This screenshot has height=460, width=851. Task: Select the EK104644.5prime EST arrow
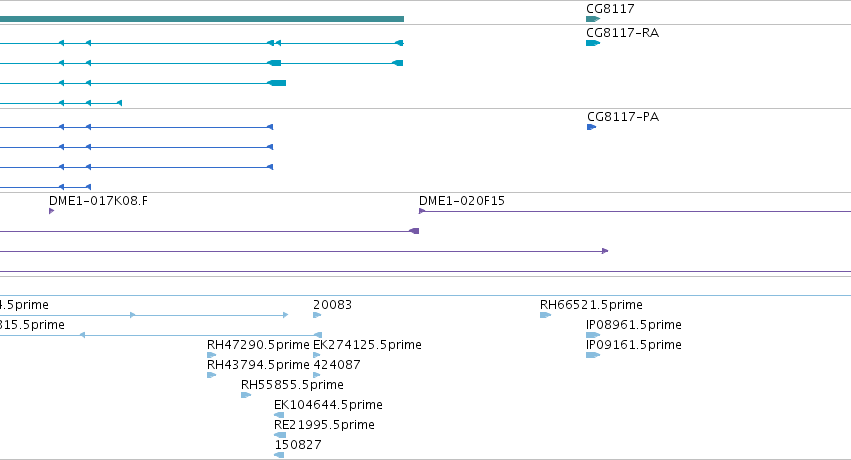click(279, 415)
